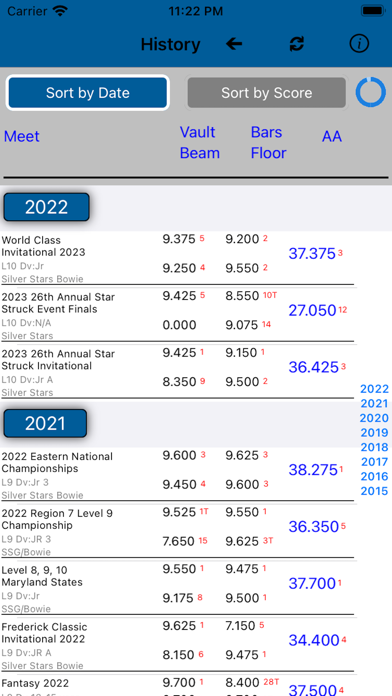Jump to 2019 in year index
The image size is (392, 696).
[374, 433]
